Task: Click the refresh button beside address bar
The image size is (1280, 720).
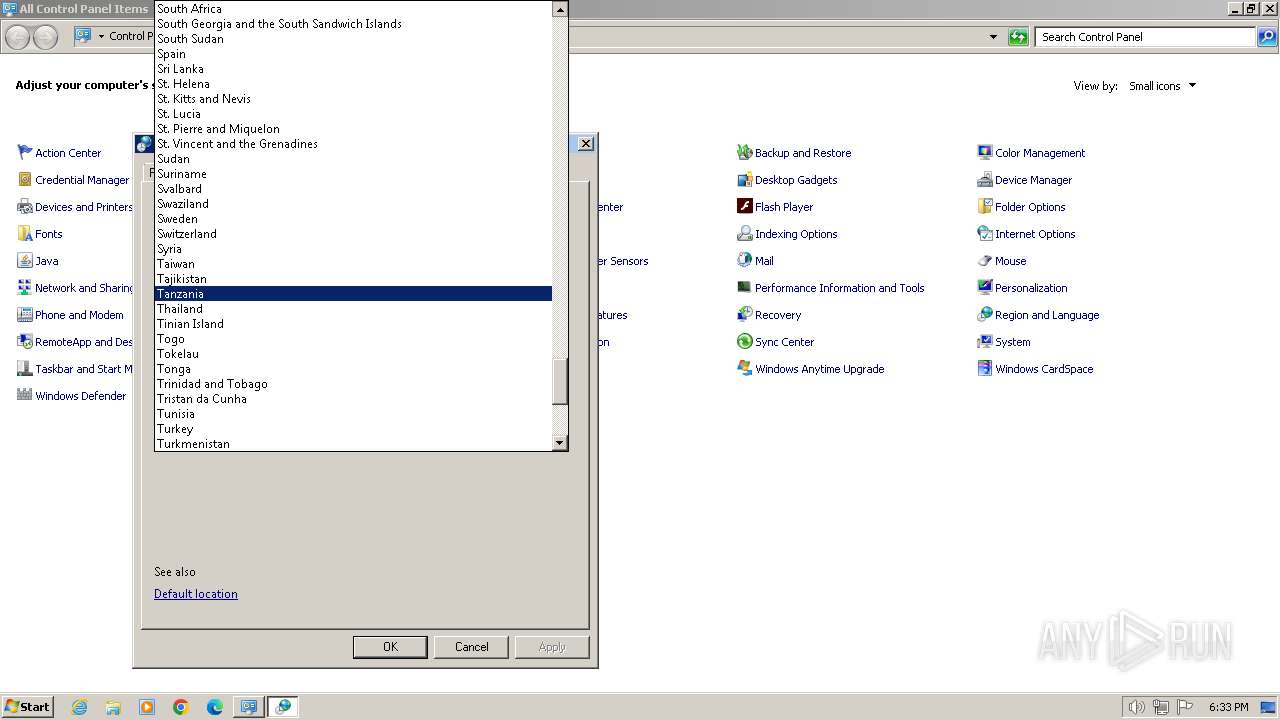Action: [1018, 37]
